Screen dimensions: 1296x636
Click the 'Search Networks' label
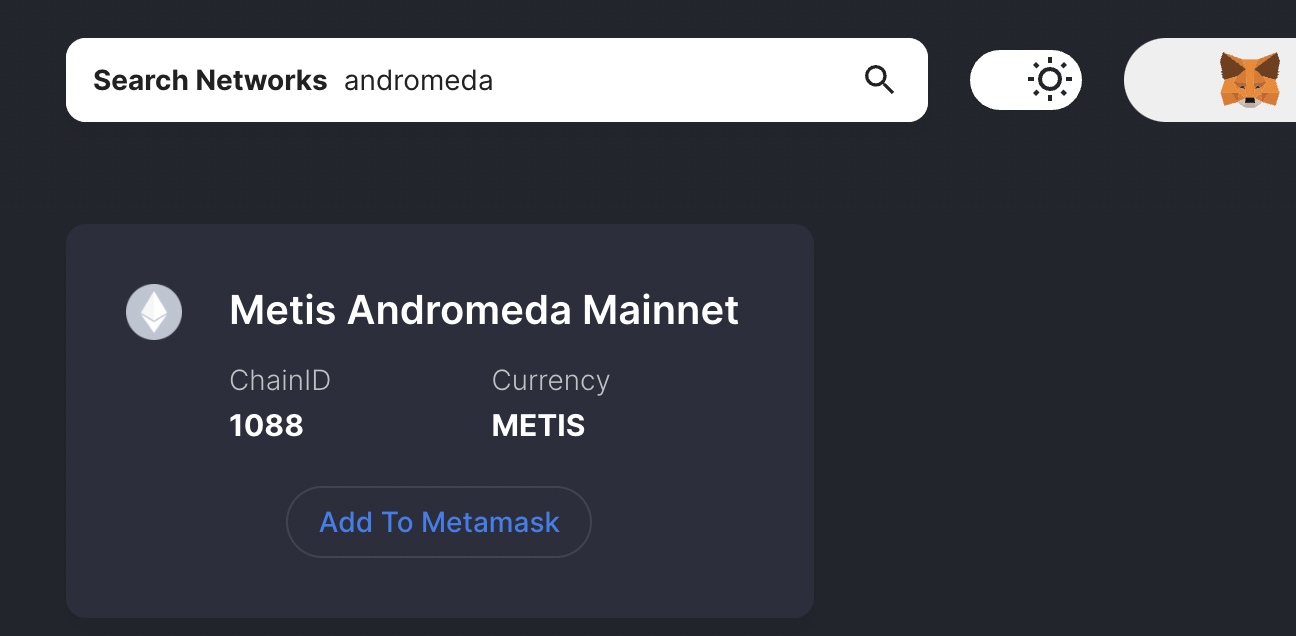[x=210, y=81]
